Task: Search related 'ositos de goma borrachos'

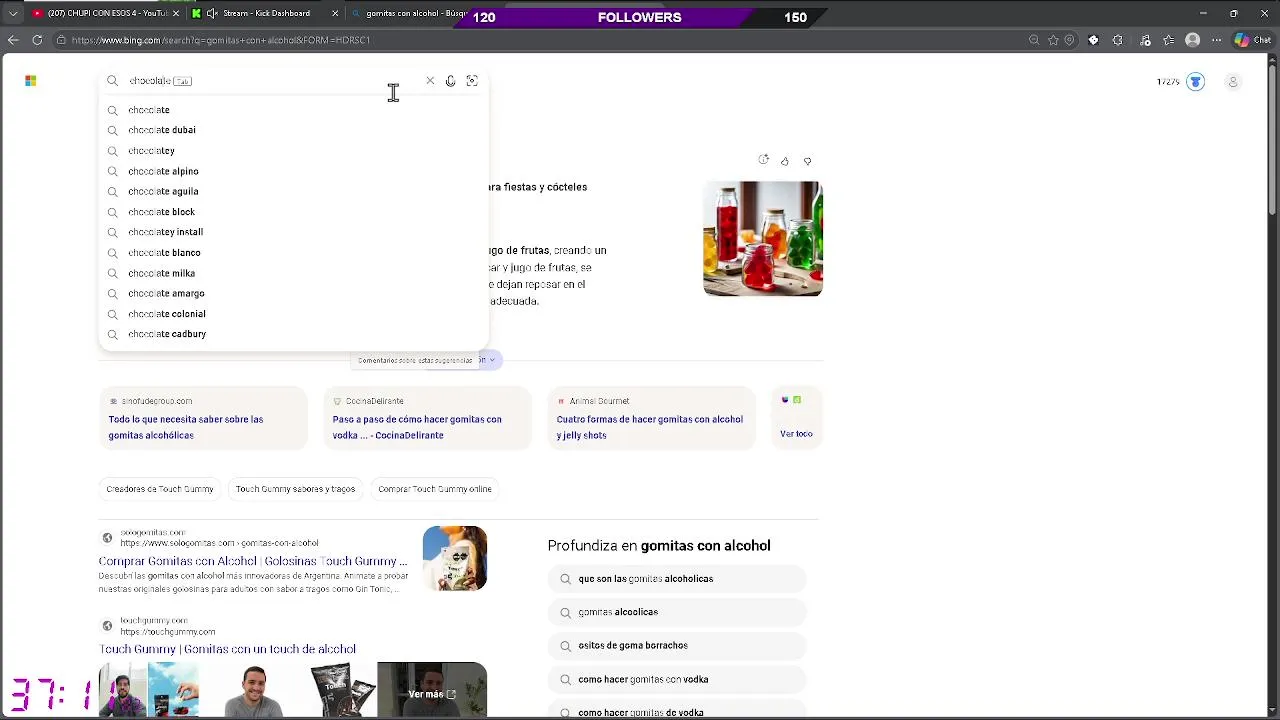Action: click(x=677, y=646)
